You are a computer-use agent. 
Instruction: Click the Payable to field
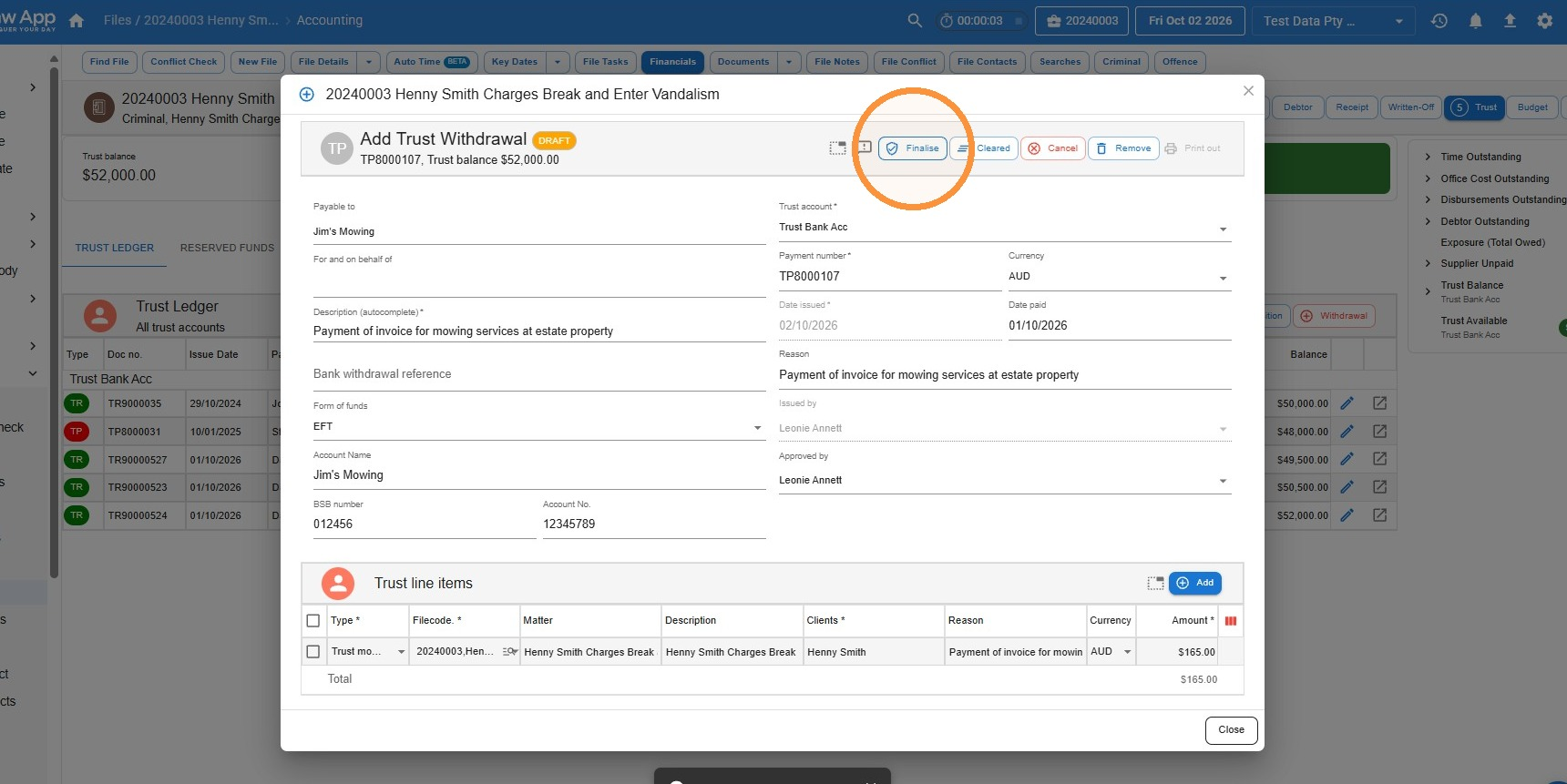click(539, 232)
